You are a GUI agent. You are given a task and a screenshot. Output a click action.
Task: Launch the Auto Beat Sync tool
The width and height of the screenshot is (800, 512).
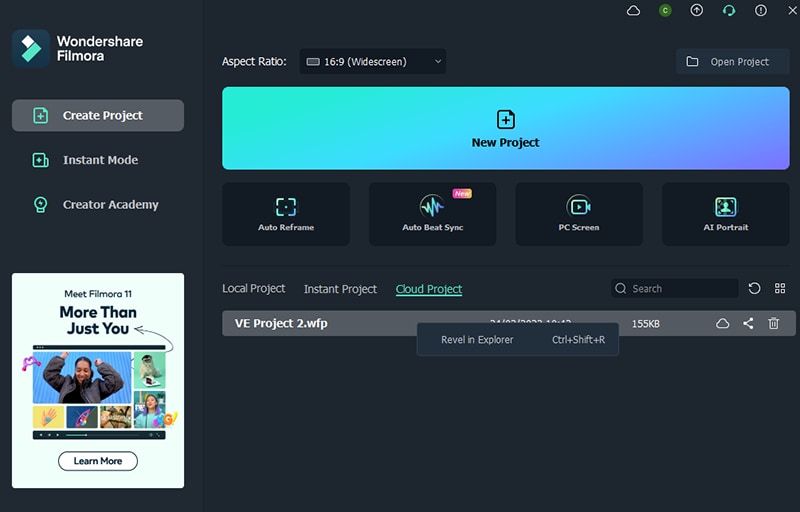click(x=433, y=214)
